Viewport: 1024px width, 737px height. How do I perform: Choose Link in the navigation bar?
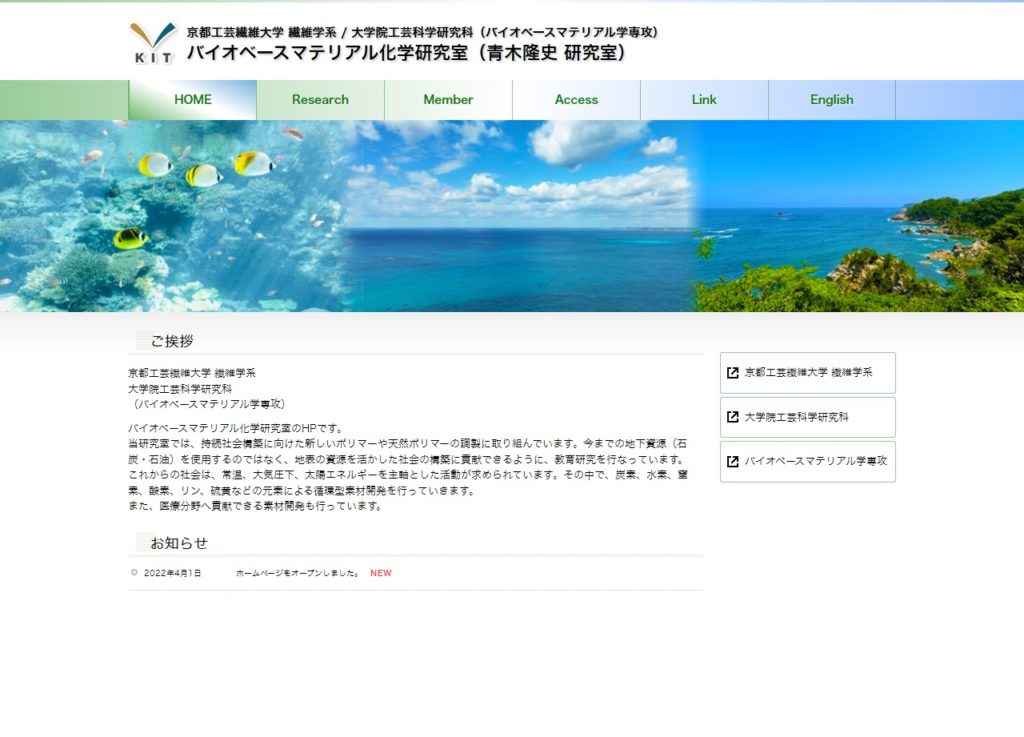(704, 100)
